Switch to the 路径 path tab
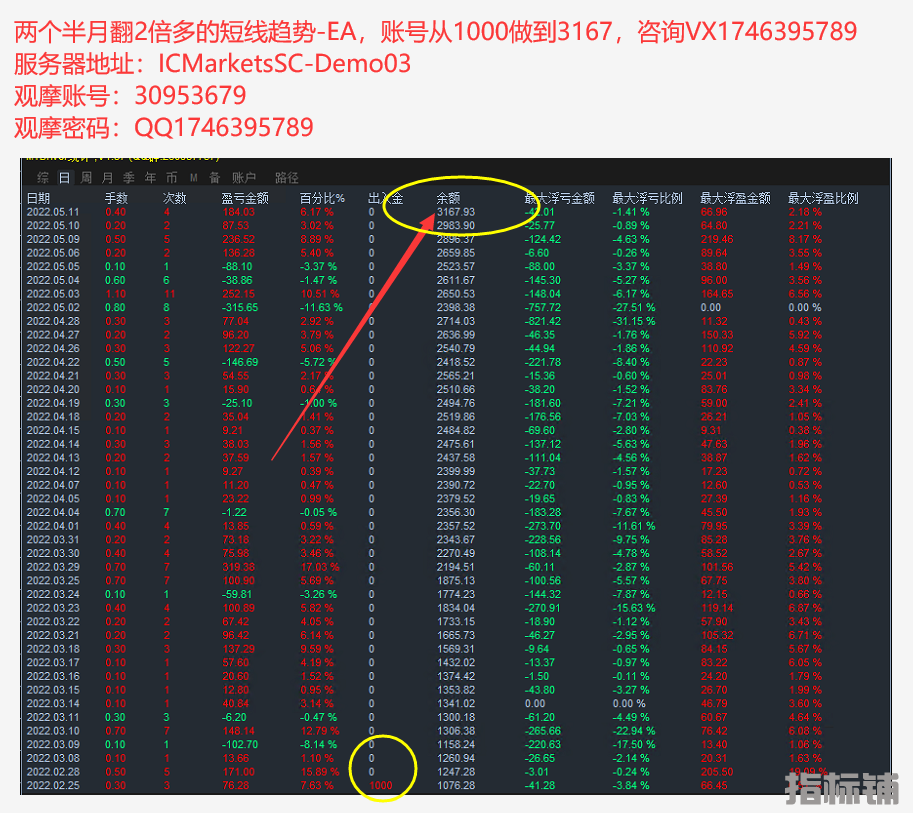 (286, 178)
